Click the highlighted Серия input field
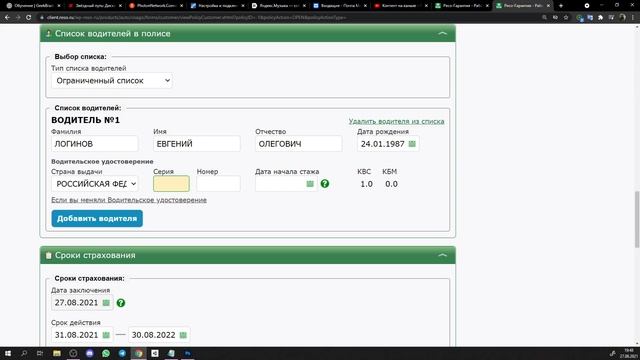 pyautogui.click(x=171, y=184)
